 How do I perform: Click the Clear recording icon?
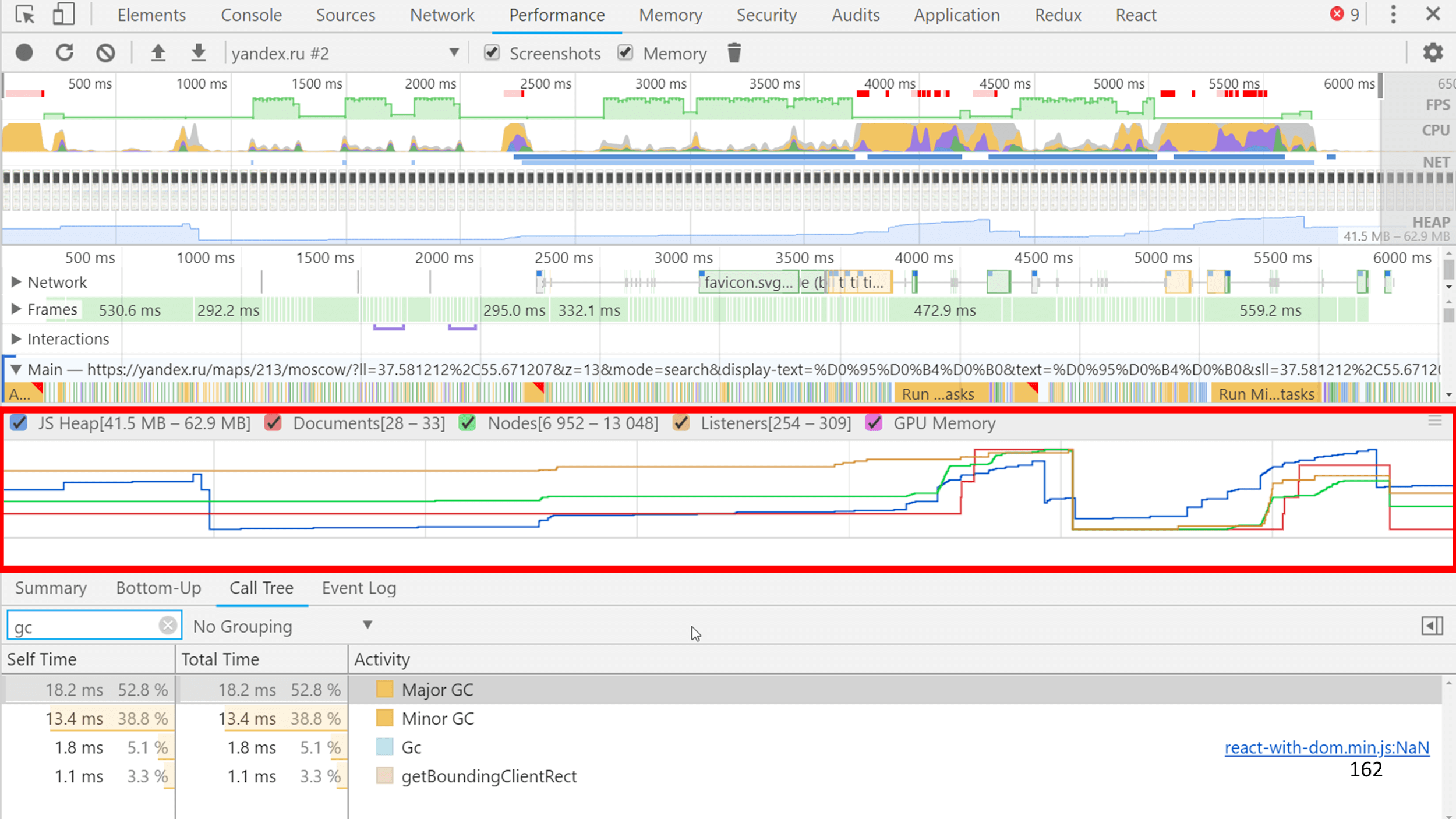pyautogui.click(x=106, y=53)
